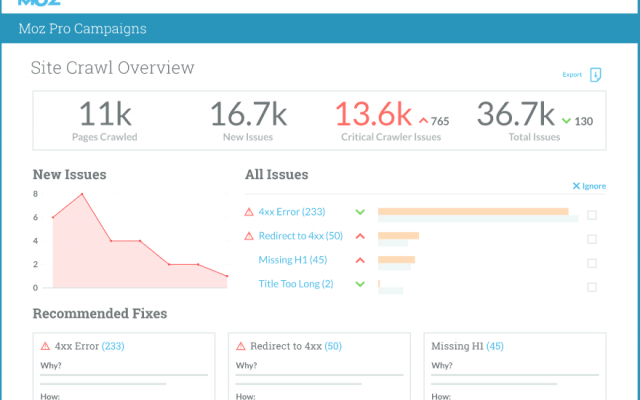Click the 16.7k New Issues stat
The image size is (640, 400).
click(248, 121)
